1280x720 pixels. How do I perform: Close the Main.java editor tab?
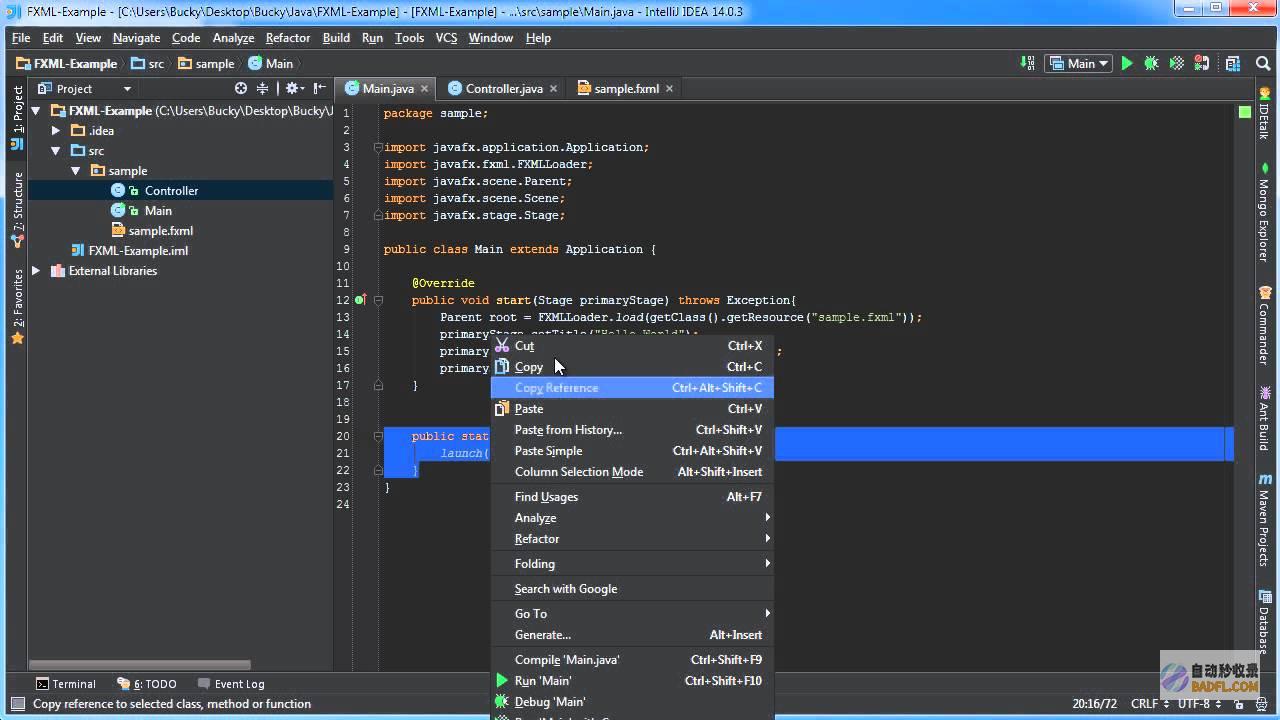(425, 89)
